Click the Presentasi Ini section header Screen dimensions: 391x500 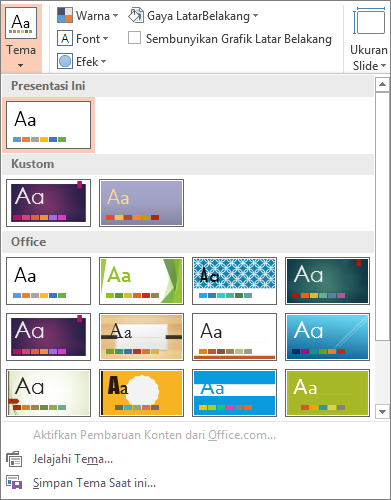click(x=188, y=86)
